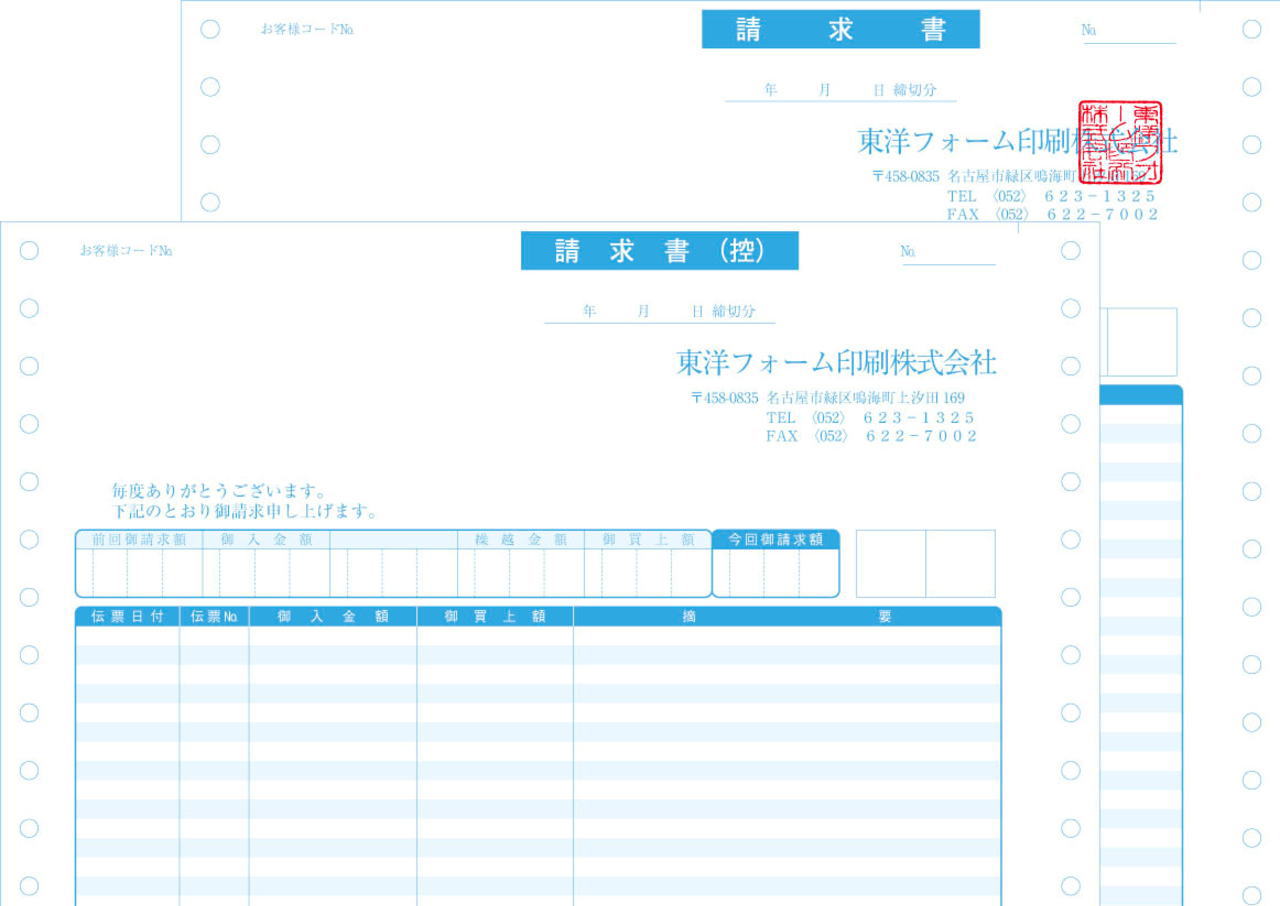Image resolution: width=1280 pixels, height=906 pixels.
Task: Select the line 下記のとおり御請求申し上げます。
Action: tap(246, 512)
